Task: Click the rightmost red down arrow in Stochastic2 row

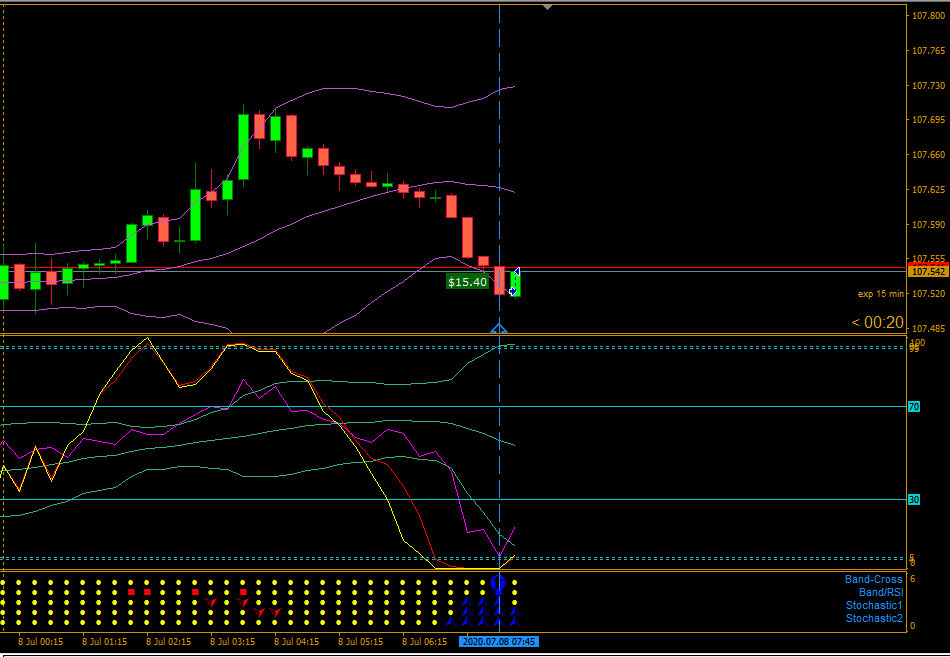Action: coord(275,612)
